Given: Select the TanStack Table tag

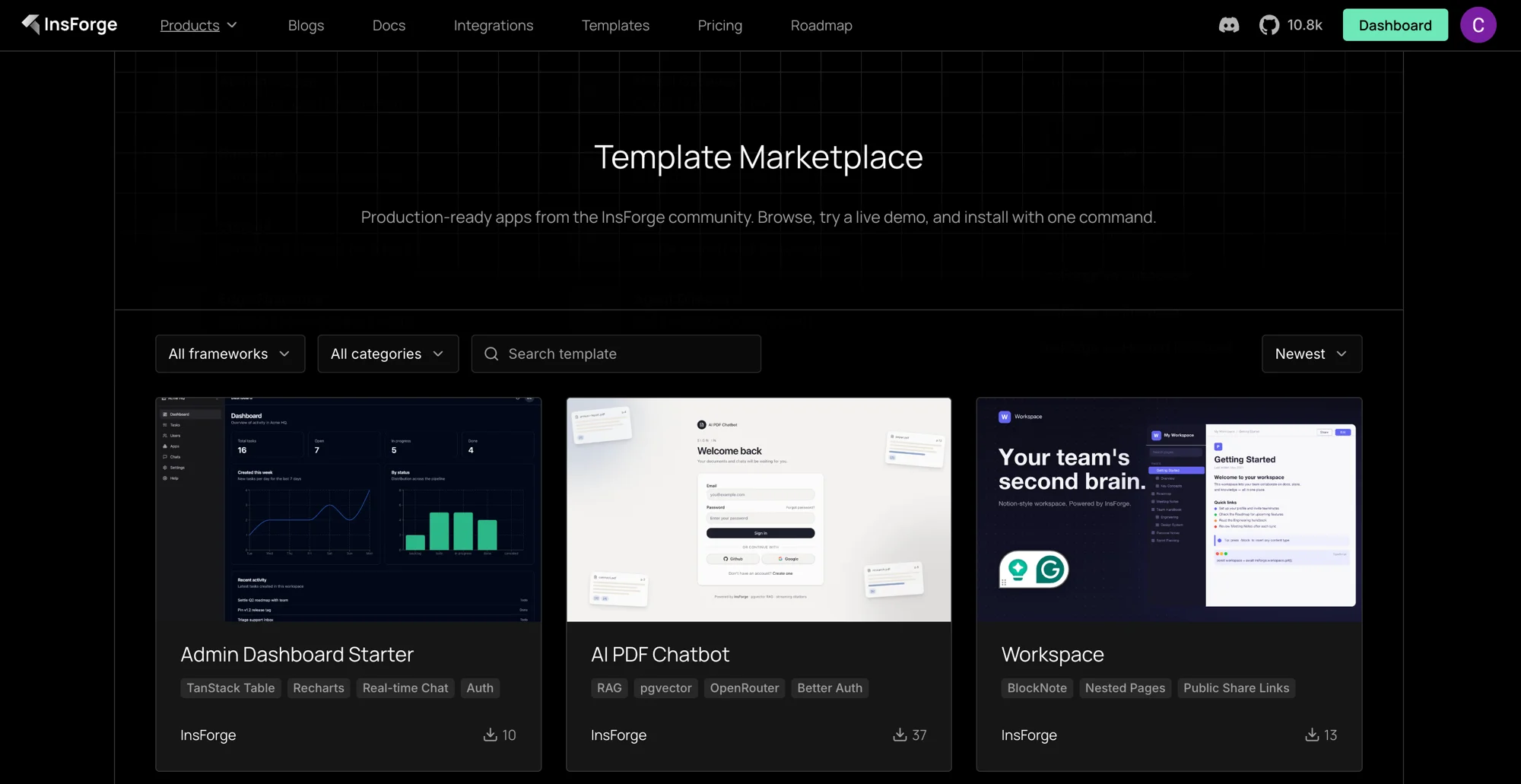Looking at the screenshot, I should pos(230,688).
